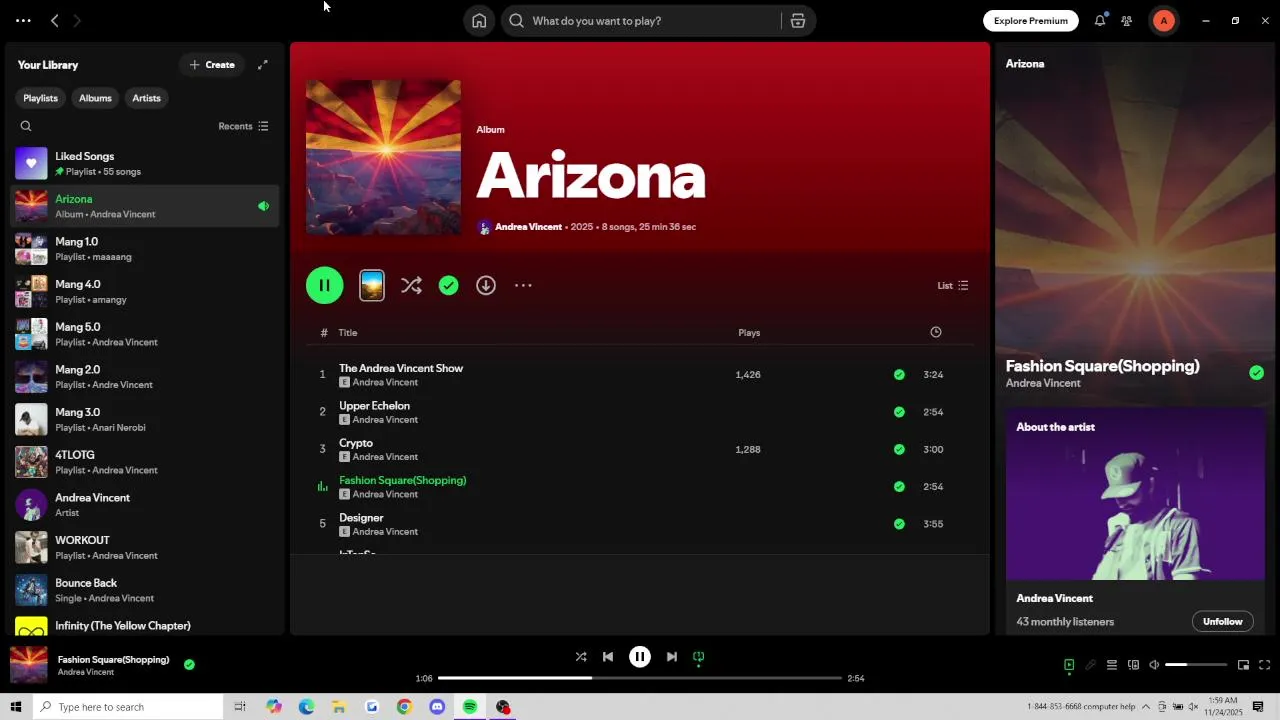Toggle shuffle in the bottom player bar

[x=581, y=657]
